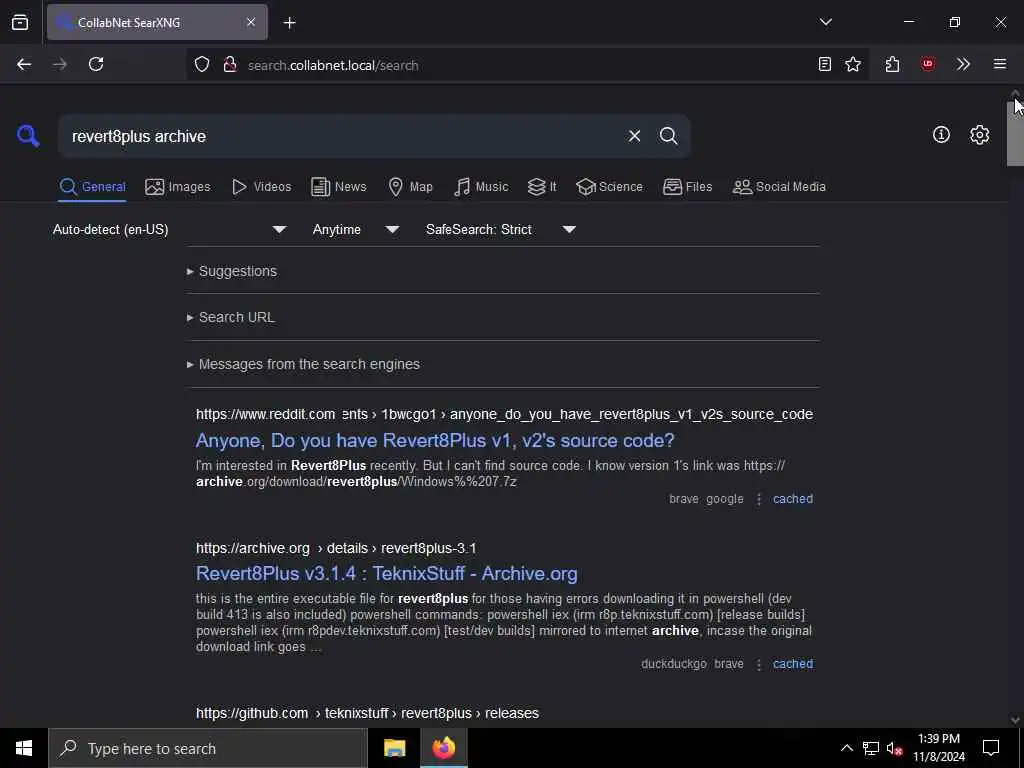1024x768 pixels.
Task: Open a new tab with the plus button
Action: point(289,23)
